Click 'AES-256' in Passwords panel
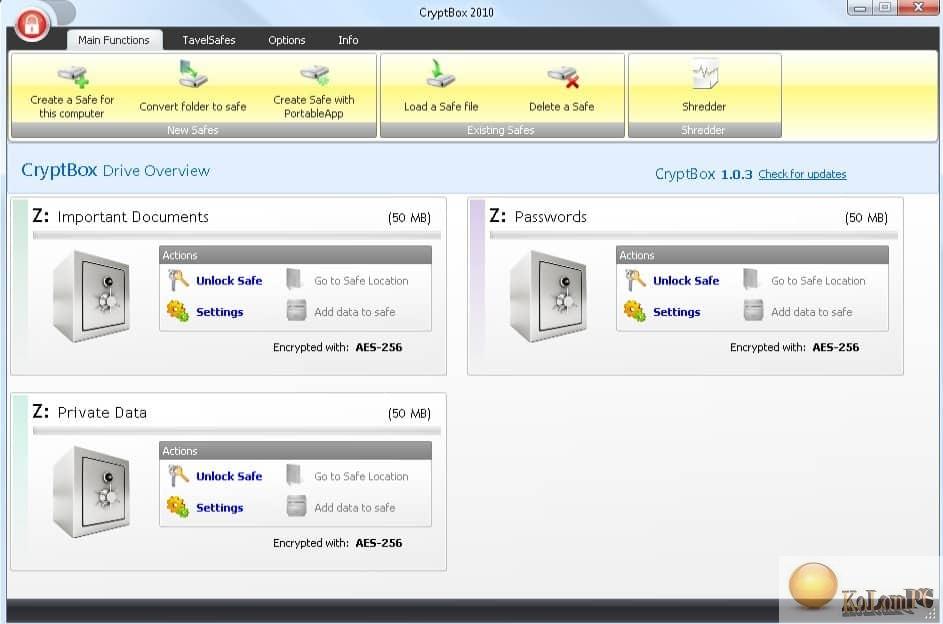The height and width of the screenshot is (624, 943). (x=836, y=347)
